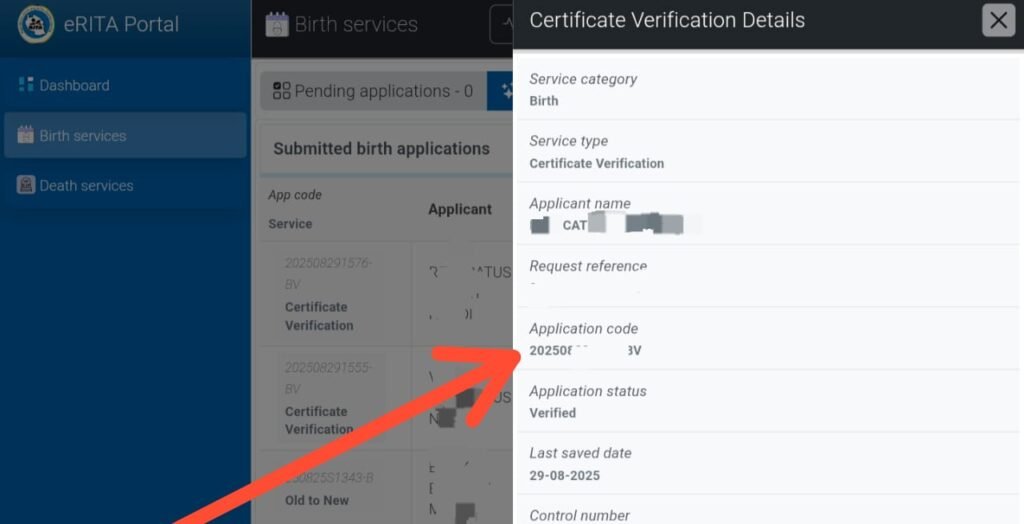Click the Old to New service entry
1024x524 pixels.
click(x=317, y=500)
